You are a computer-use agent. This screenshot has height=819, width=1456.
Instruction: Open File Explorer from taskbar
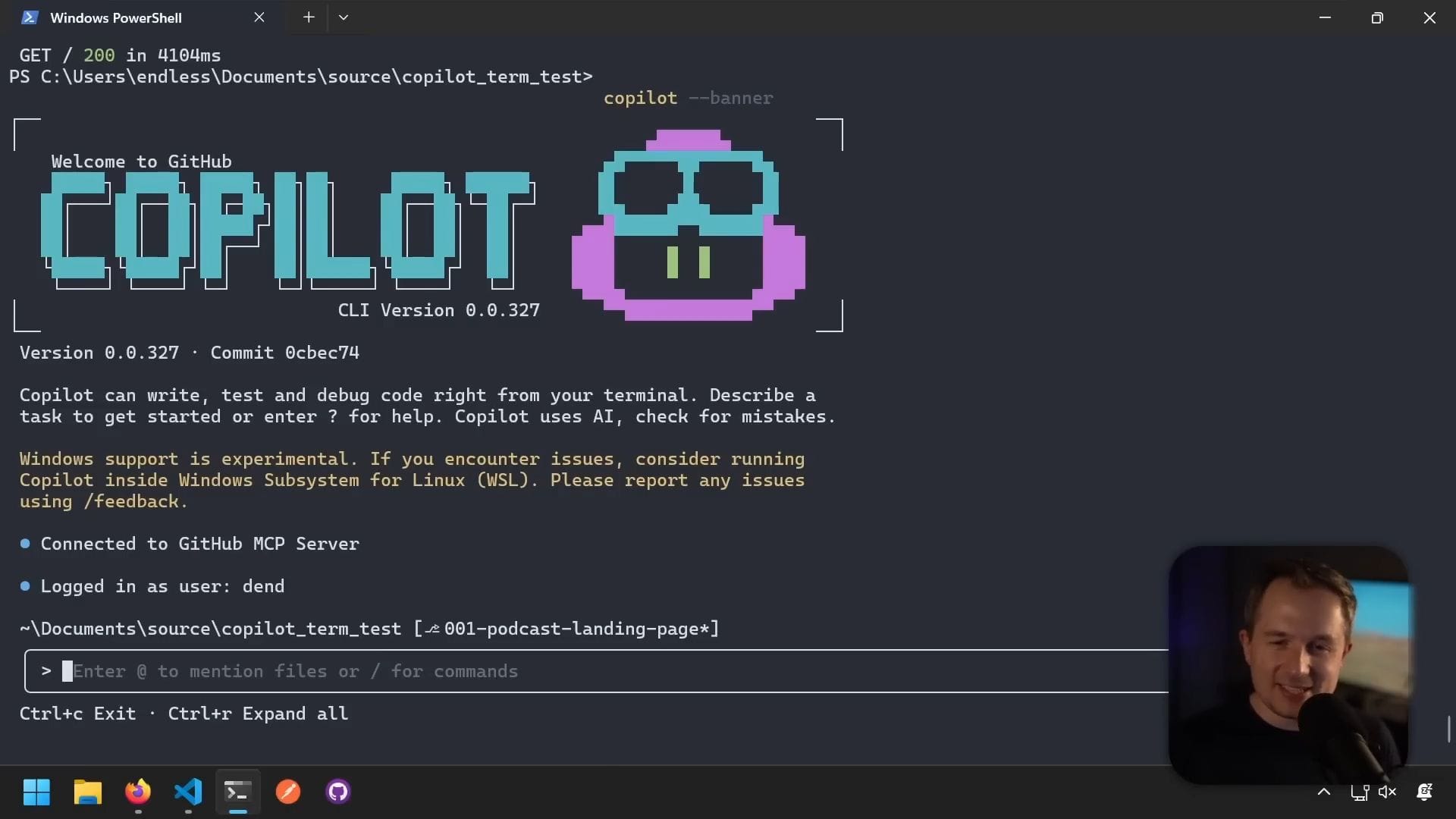pos(88,792)
